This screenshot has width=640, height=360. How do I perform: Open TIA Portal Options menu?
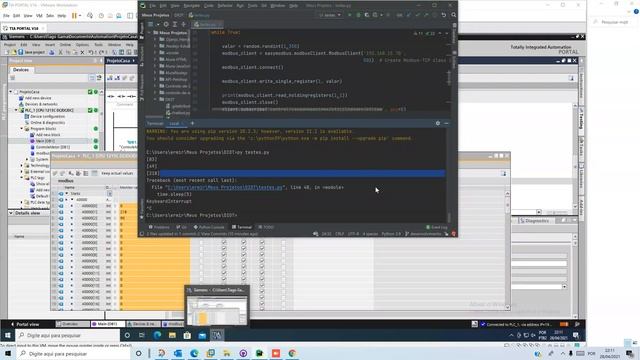tap(82, 44)
